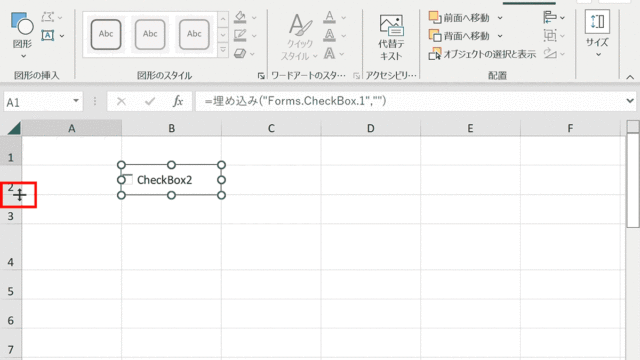640x360 pixels.
Task: Show the next row of shape styles
Action: 223,35
